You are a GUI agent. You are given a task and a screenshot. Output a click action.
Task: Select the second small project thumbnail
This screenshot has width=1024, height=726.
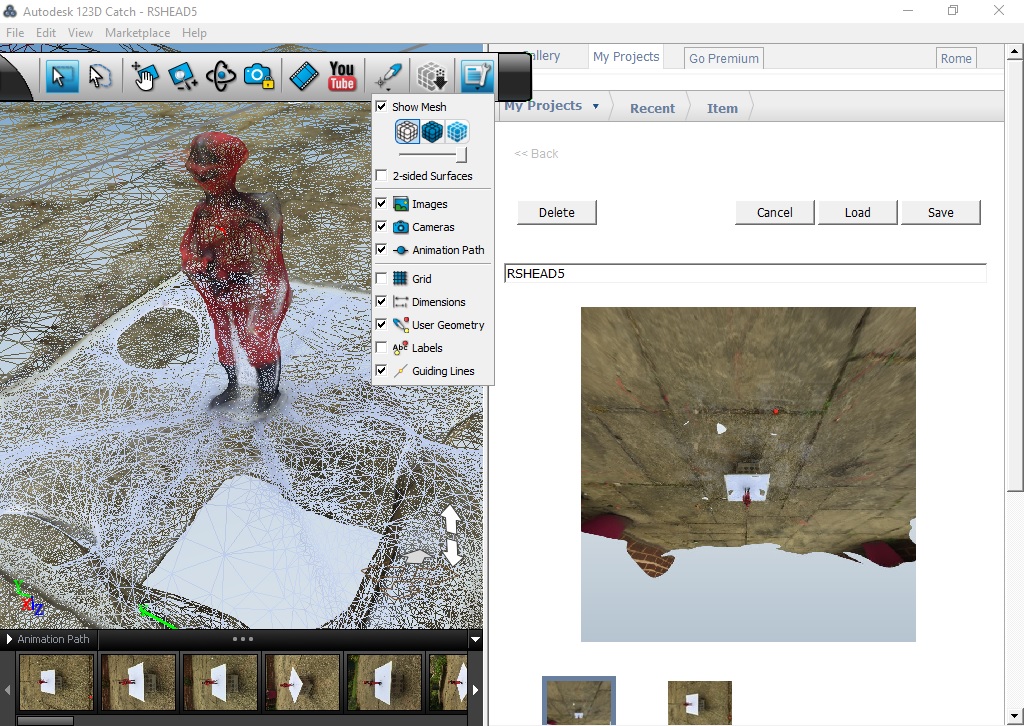[x=699, y=703]
